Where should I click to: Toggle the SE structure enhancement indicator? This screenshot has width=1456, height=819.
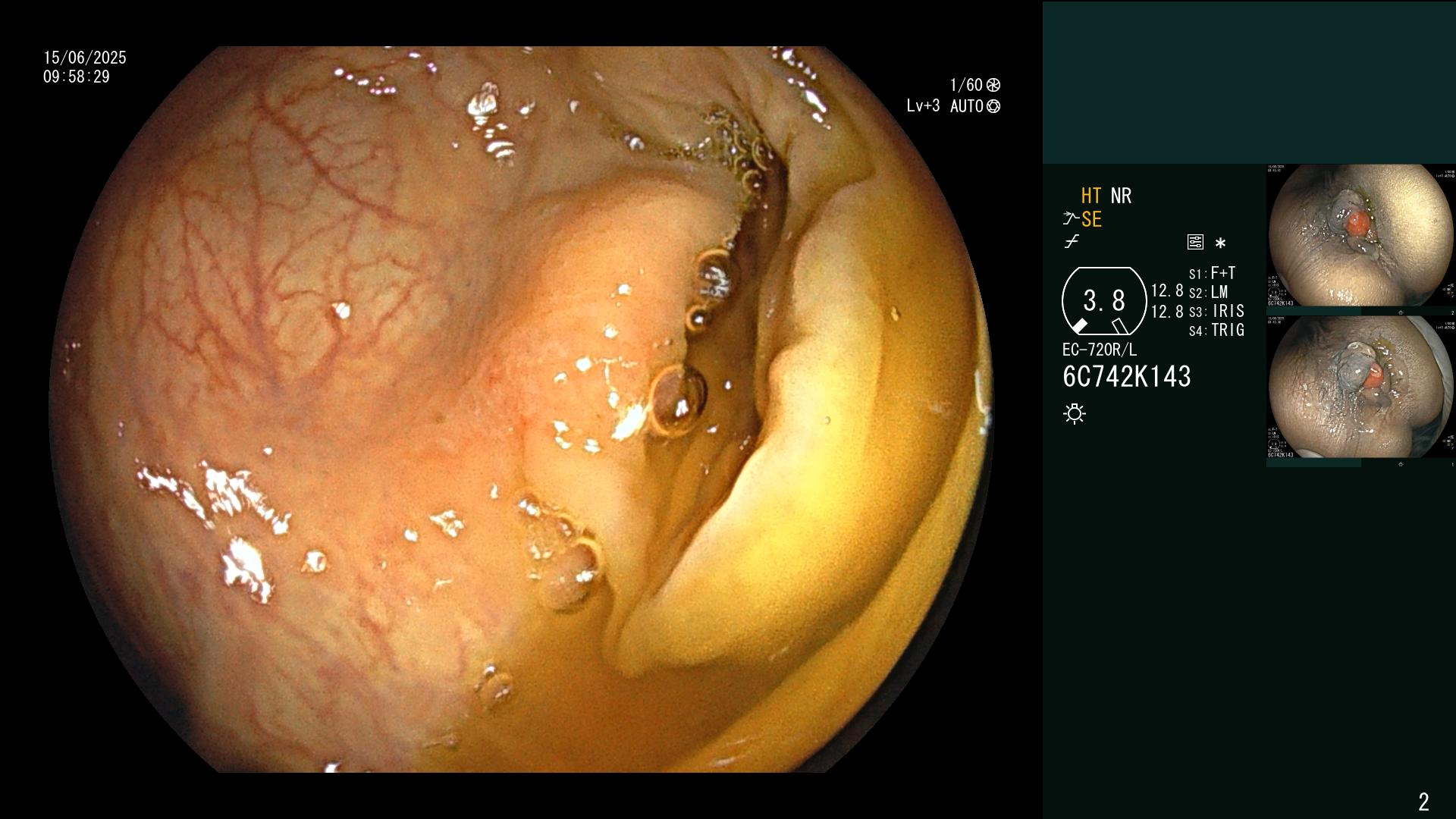pyautogui.click(x=1091, y=219)
